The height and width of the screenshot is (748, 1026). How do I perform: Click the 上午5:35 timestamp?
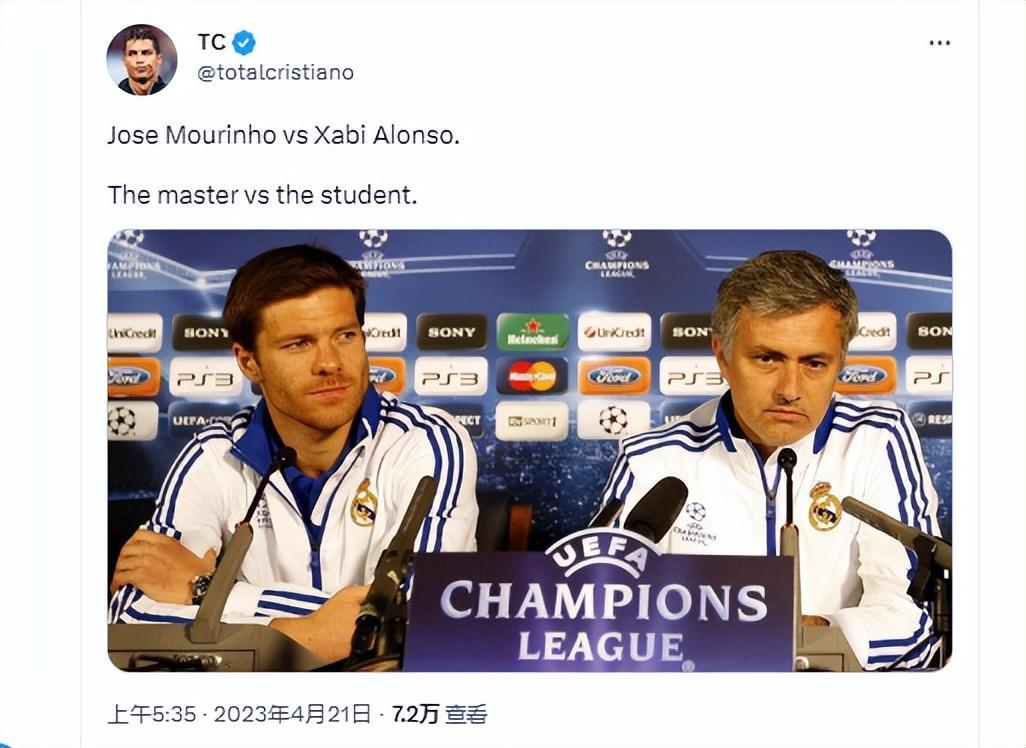point(152,714)
